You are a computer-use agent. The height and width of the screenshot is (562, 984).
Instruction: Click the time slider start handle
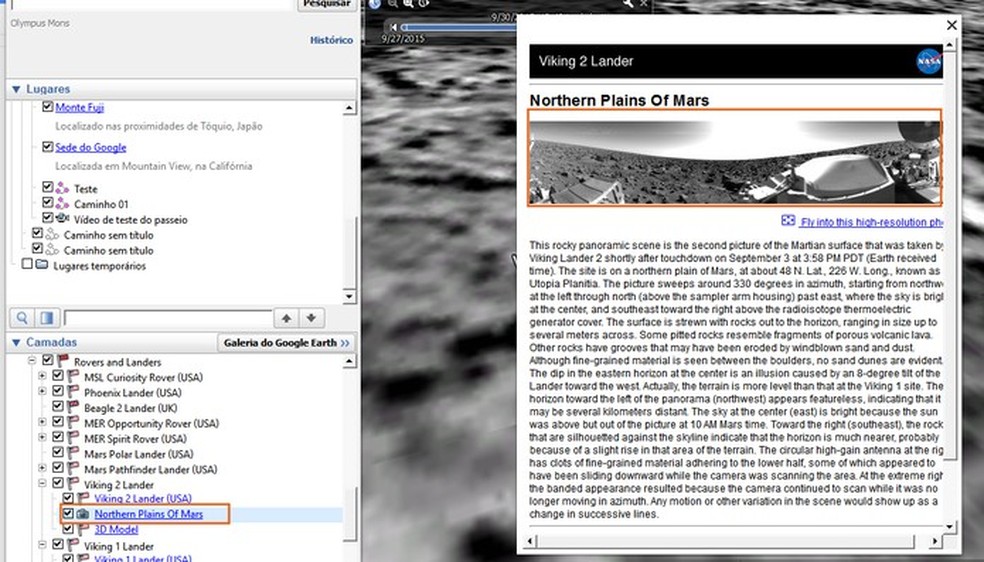(404, 28)
